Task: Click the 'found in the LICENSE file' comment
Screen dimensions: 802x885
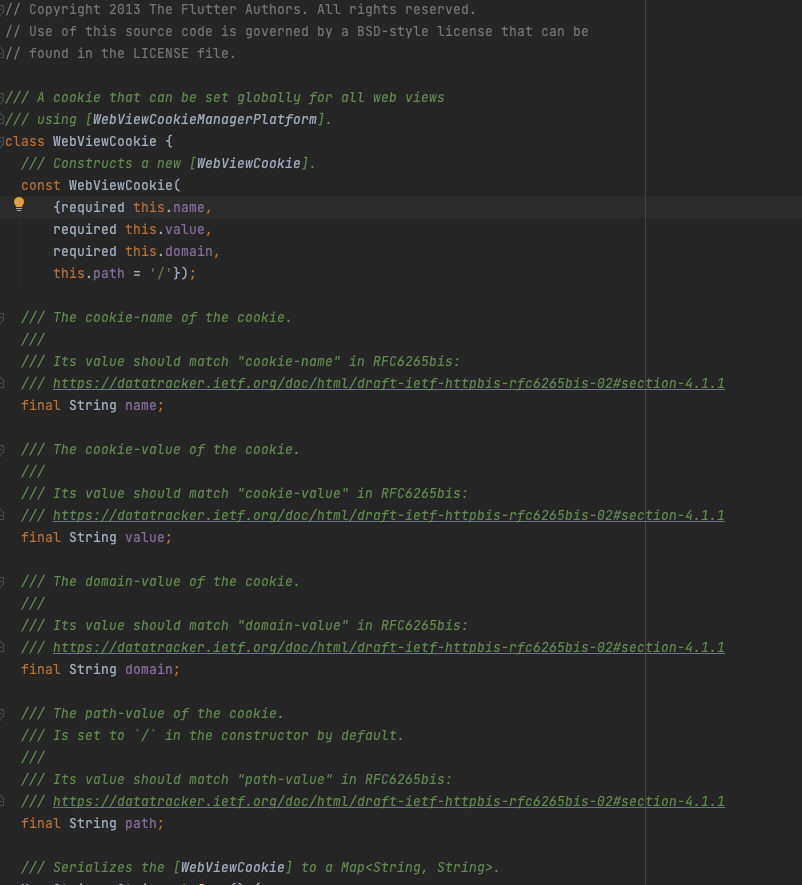Action: point(120,54)
